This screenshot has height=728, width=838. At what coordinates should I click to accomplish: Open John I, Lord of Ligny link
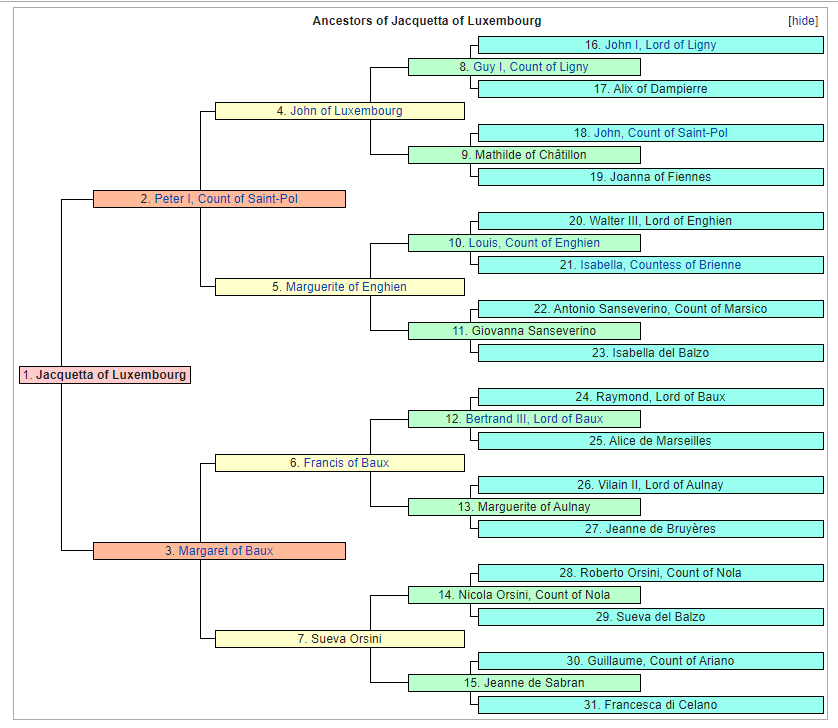(x=660, y=45)
